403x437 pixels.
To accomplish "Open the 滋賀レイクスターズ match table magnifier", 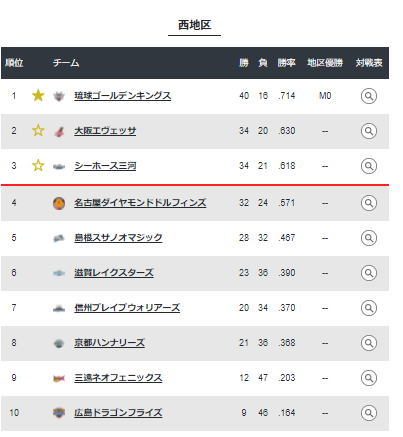I will coord(369,273).
